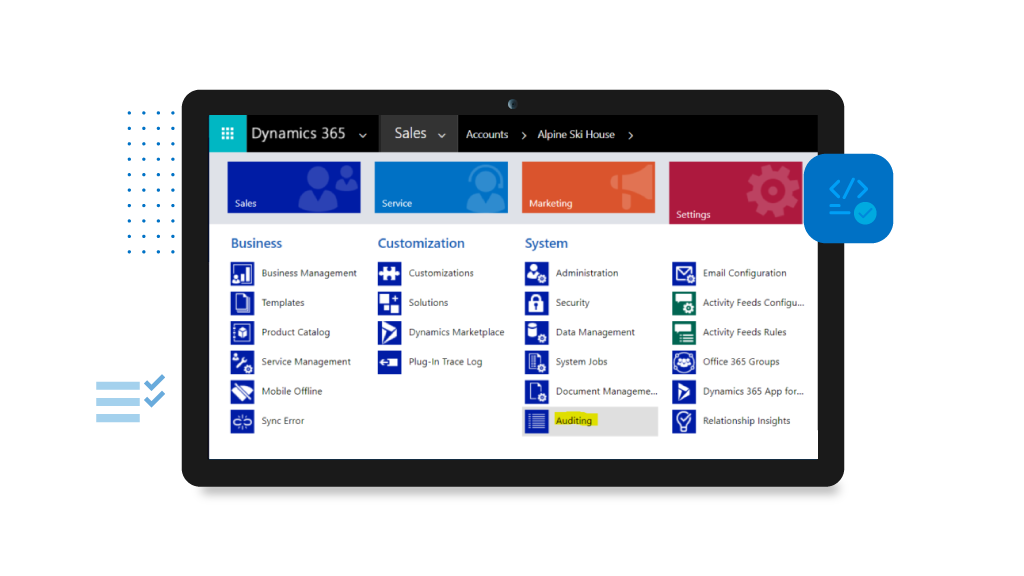Select the Marketing tile
Screen dimensions: 1024x576
(x=588, y=187)
